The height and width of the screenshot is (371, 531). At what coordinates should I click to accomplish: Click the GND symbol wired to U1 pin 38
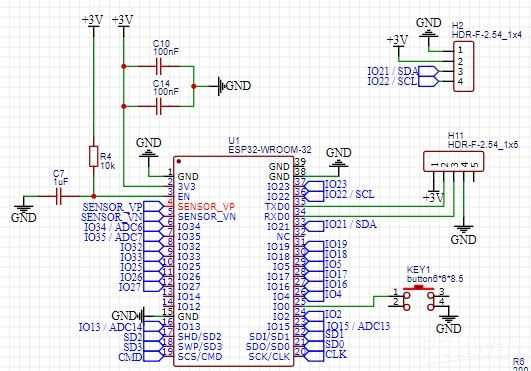(x=339, y=158)
